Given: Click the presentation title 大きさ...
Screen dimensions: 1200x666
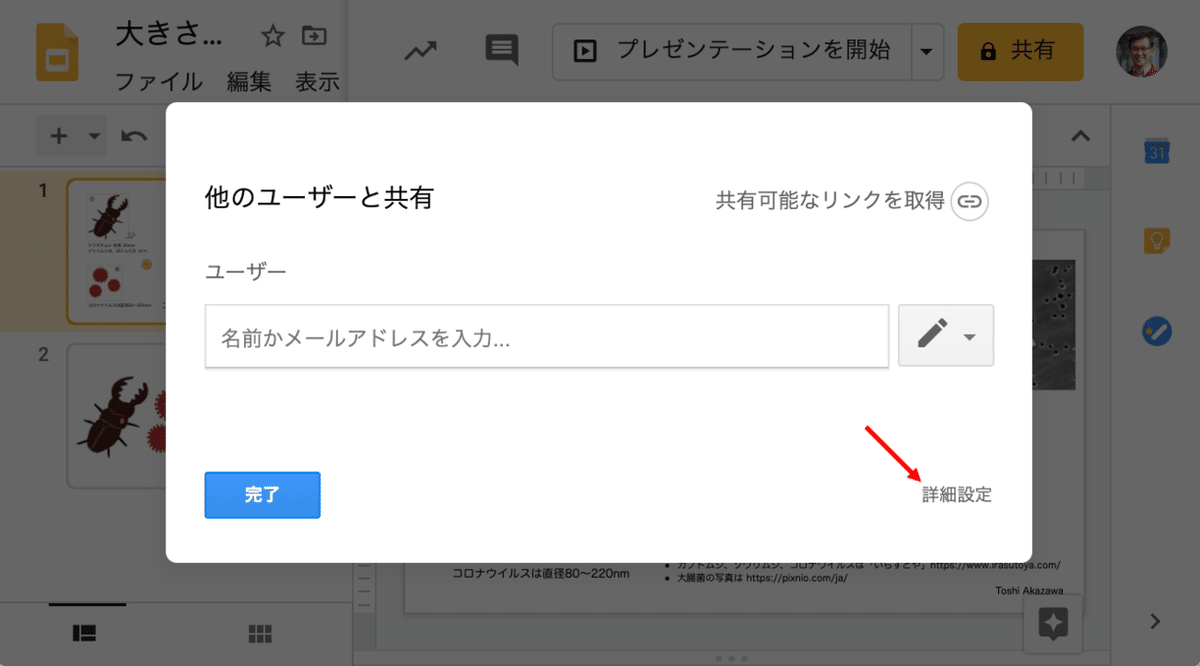Looking at the screenshot, I should (170, 37).
